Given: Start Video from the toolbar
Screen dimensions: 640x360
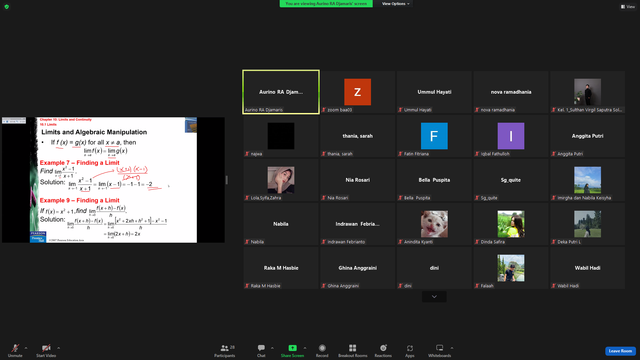Looking at the screenshot, I should (46, 350).
